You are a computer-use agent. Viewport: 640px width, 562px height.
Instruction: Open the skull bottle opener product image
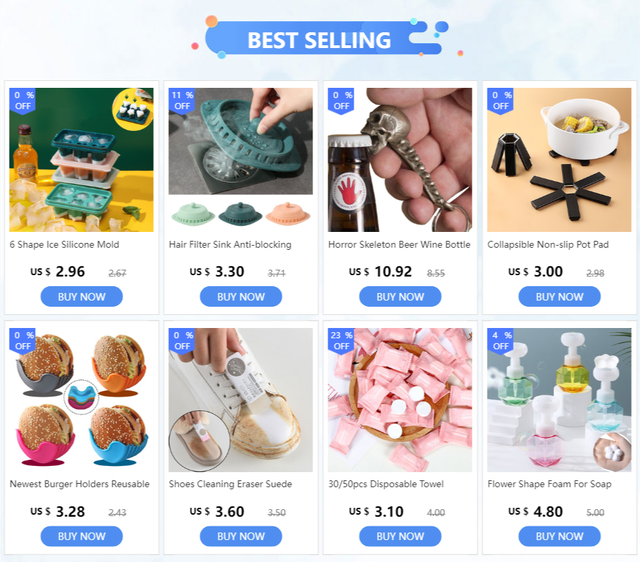[x=400, y=160]
